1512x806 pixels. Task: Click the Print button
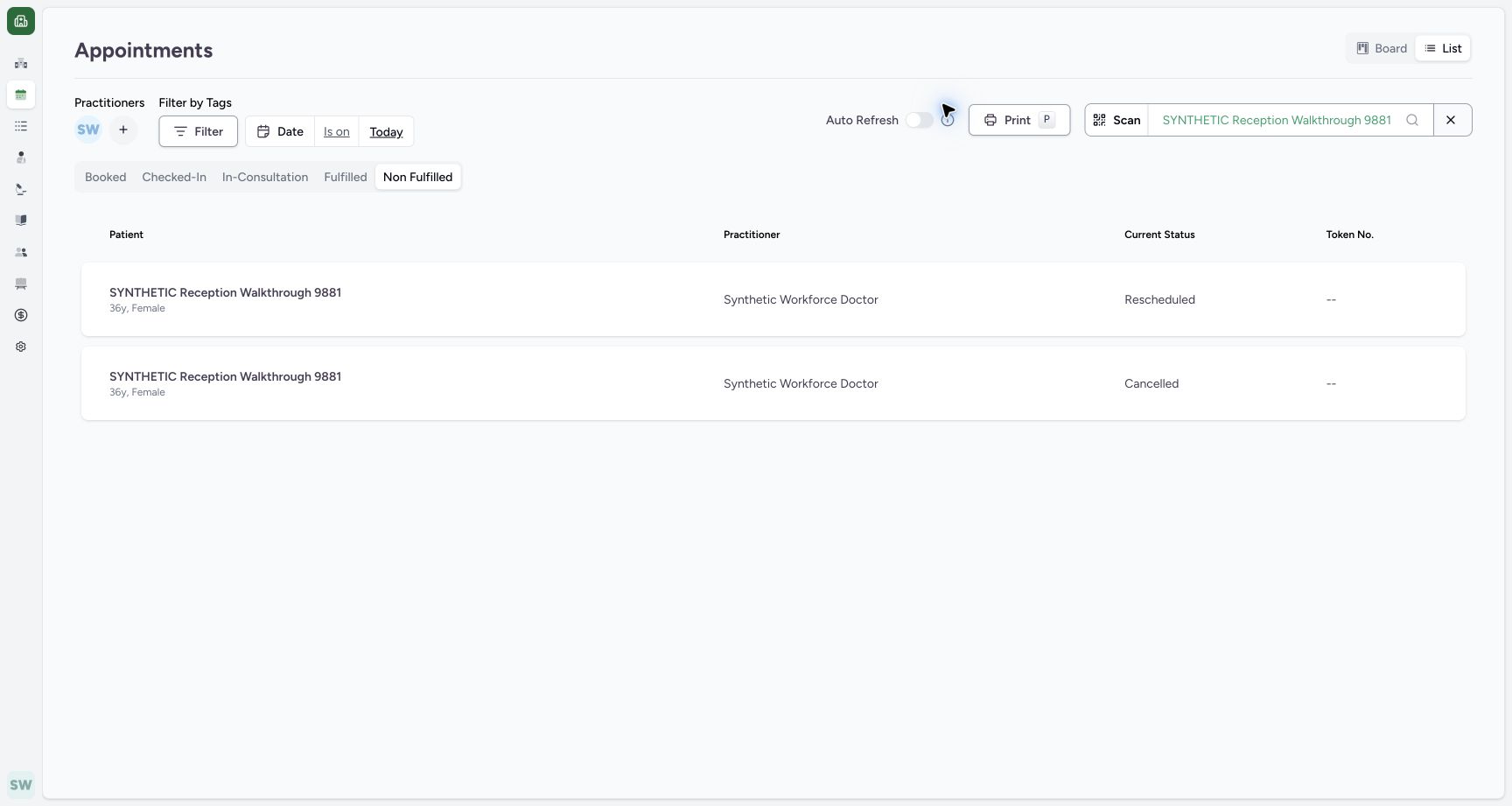(x=1019, y=120)
